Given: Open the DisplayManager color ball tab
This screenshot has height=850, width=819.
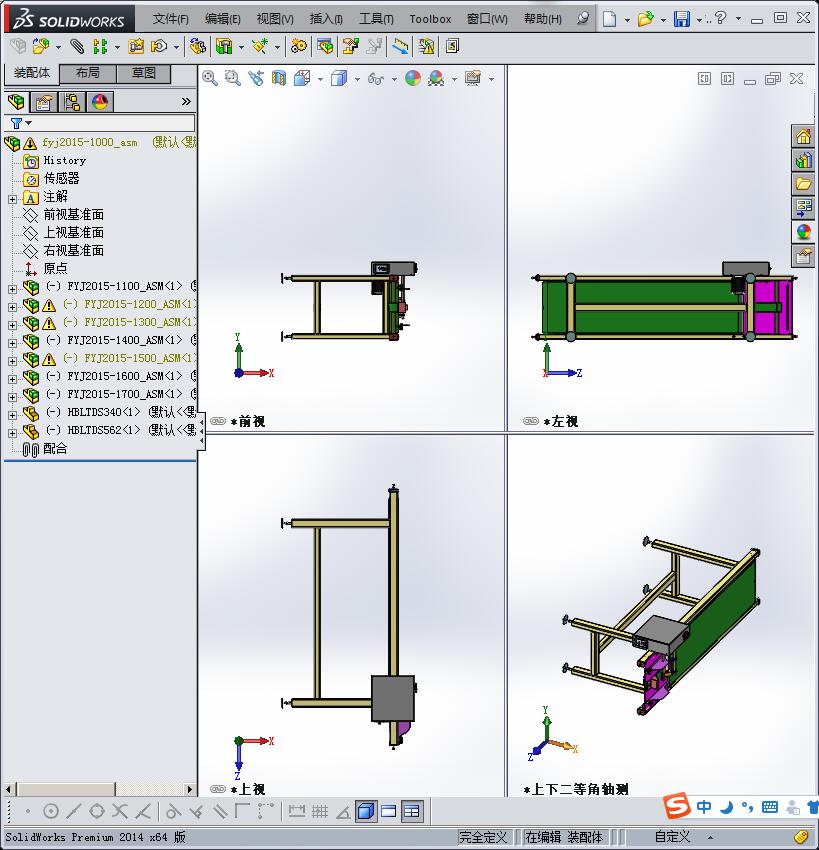Looking at the screenshot, I should [x=100, y=102].
